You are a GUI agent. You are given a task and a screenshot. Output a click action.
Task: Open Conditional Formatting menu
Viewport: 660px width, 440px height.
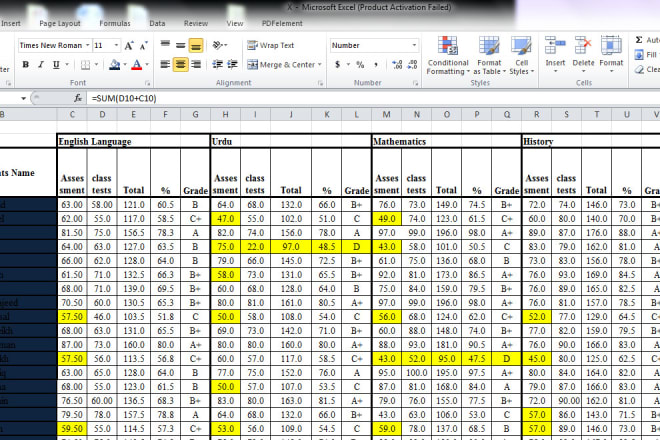[448, 56]
